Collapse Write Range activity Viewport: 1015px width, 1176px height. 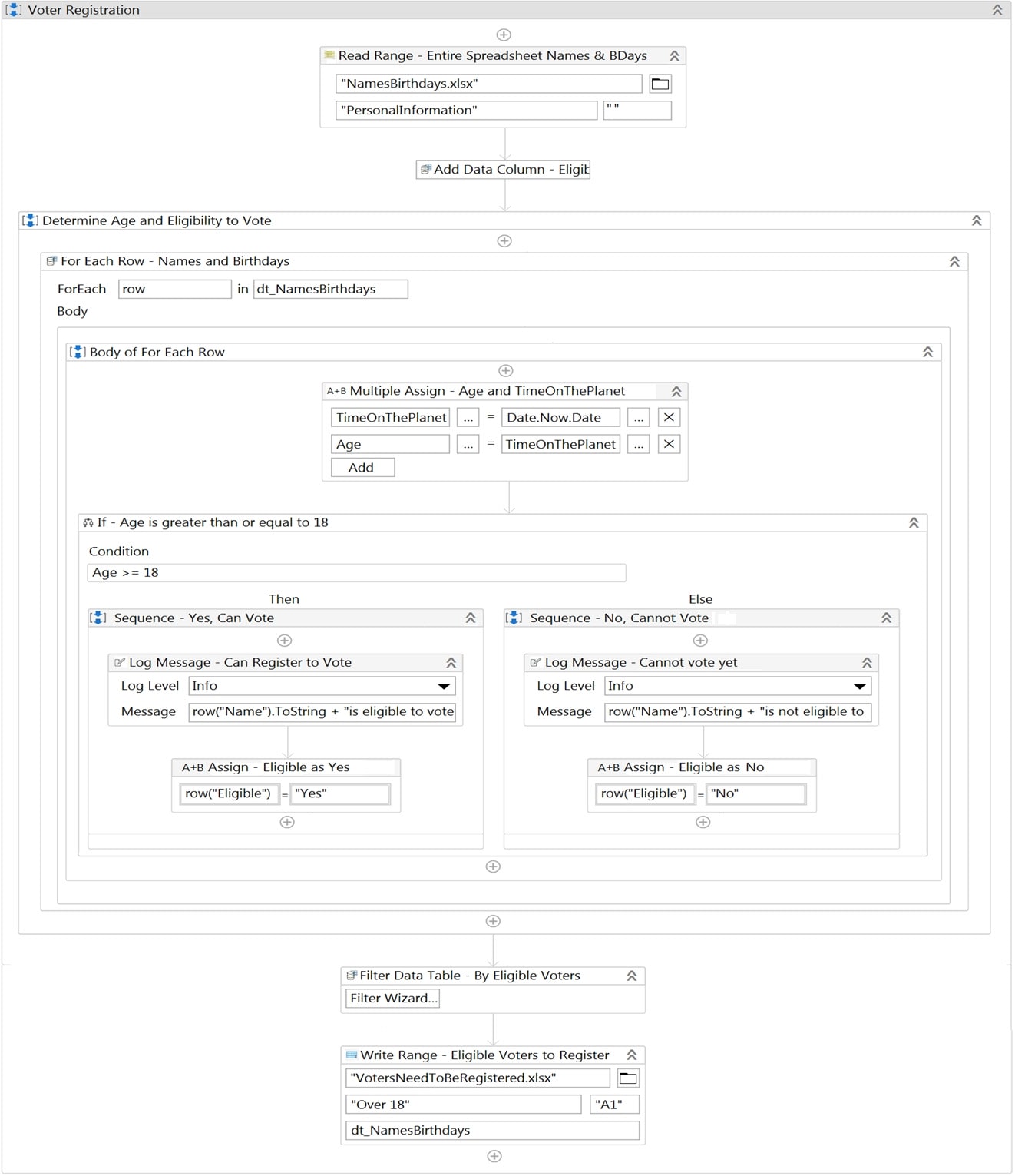click(631, 1056)
